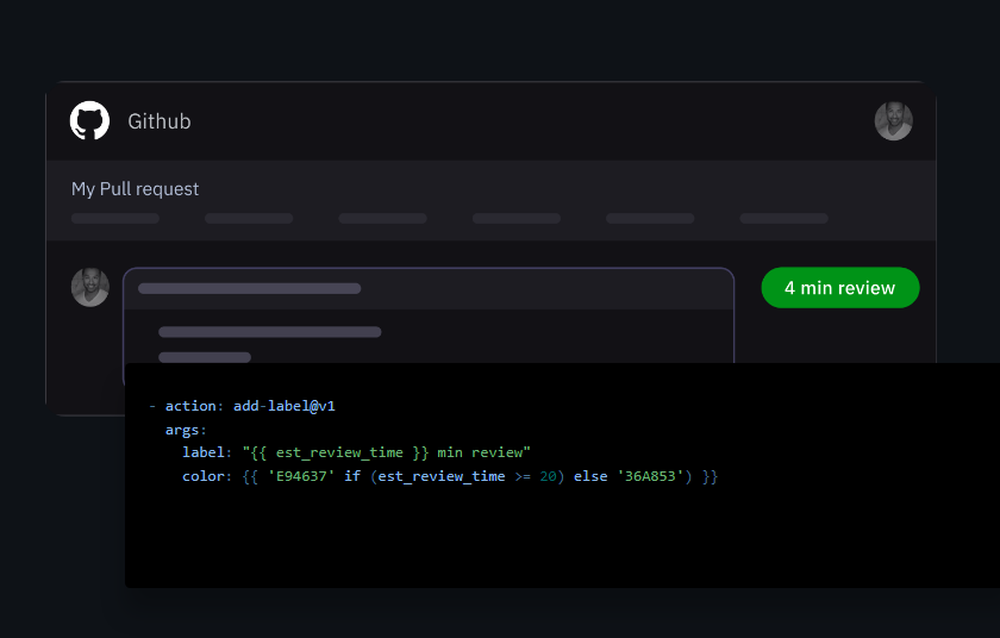Select the fifth placeholder tab
Viewport: 1000px width, 638px height.
(x=650, y=218)
